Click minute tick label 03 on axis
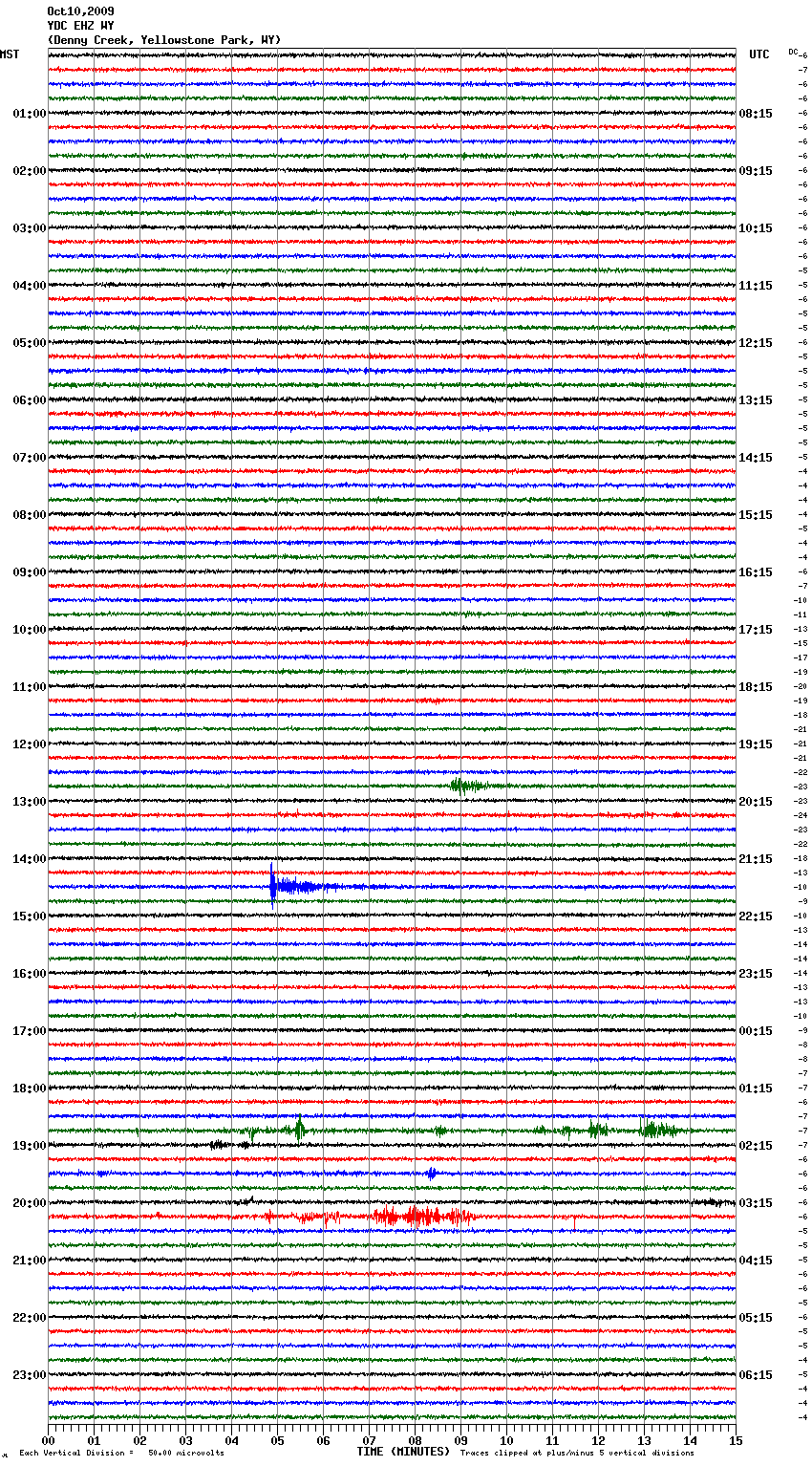The height and width of the screenshot is (1466, 812). [x=185, y=1440]
